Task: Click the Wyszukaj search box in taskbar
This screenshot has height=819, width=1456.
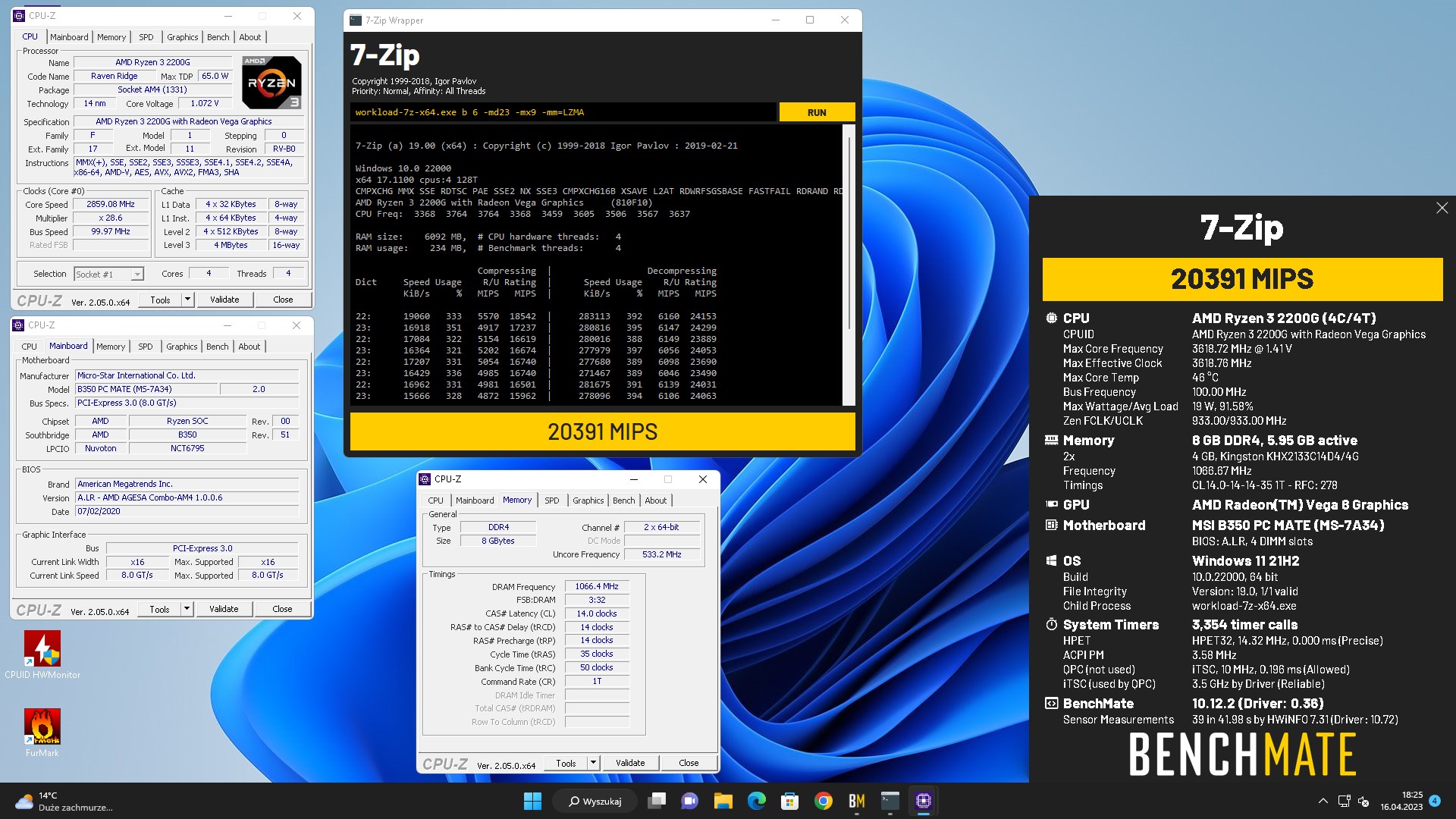Action: (596, 801)
